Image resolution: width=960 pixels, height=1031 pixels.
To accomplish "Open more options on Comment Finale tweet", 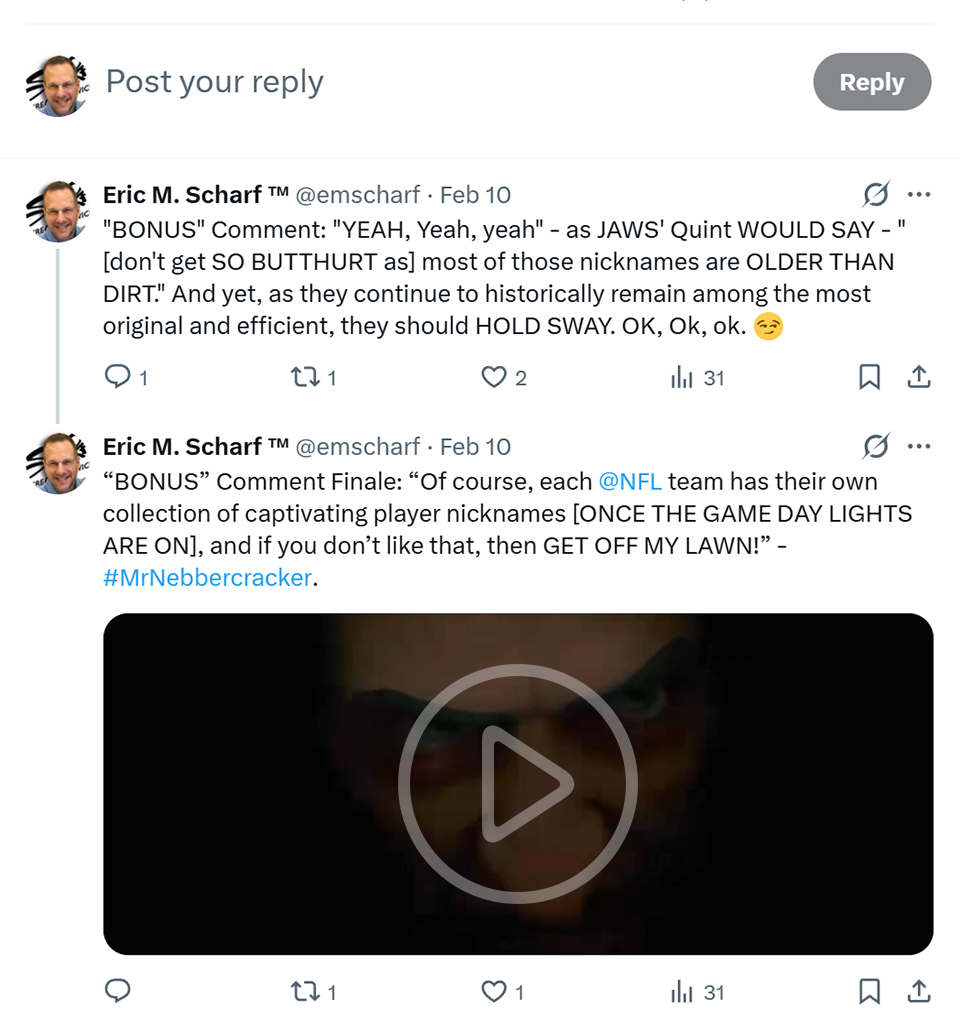I will coord(918,446).
